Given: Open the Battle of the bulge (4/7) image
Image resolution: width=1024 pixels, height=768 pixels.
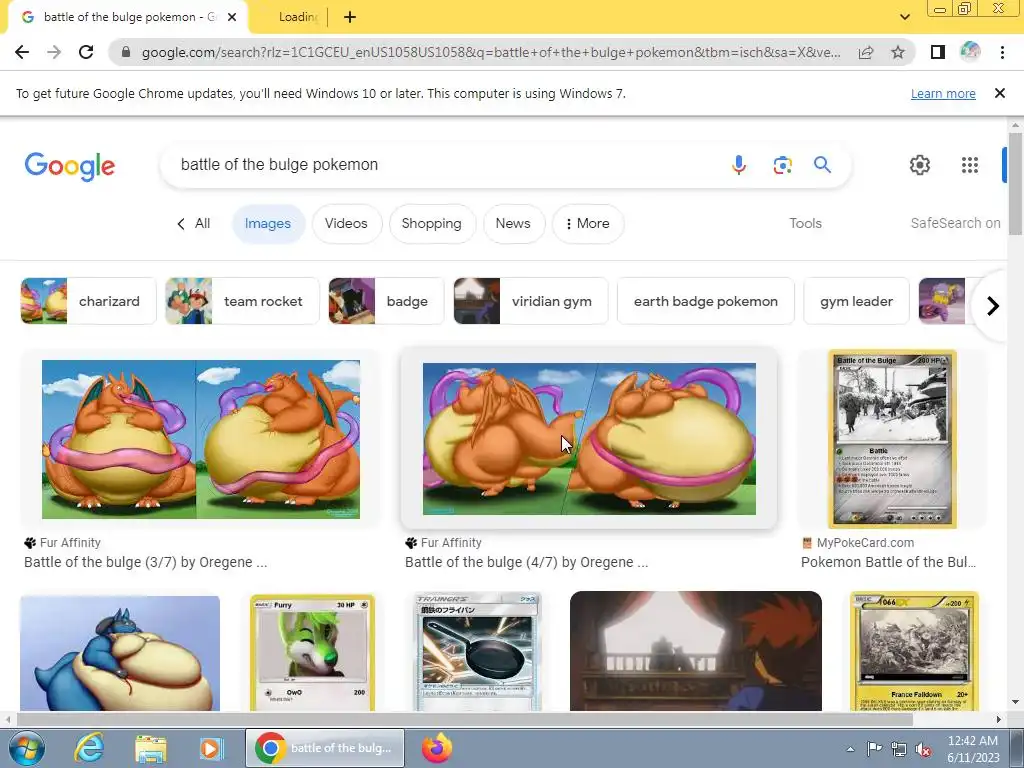Looking at the screenshot, I should click(x=589, y=439).
